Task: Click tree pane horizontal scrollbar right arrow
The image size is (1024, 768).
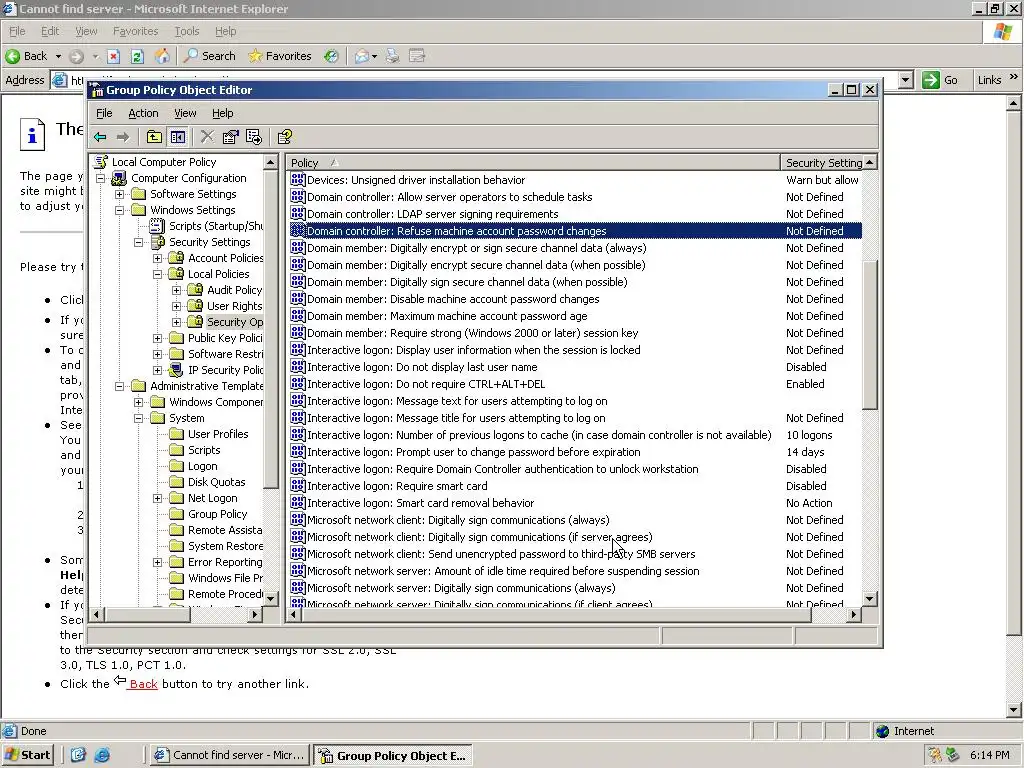Action: (x=255, y=615)
